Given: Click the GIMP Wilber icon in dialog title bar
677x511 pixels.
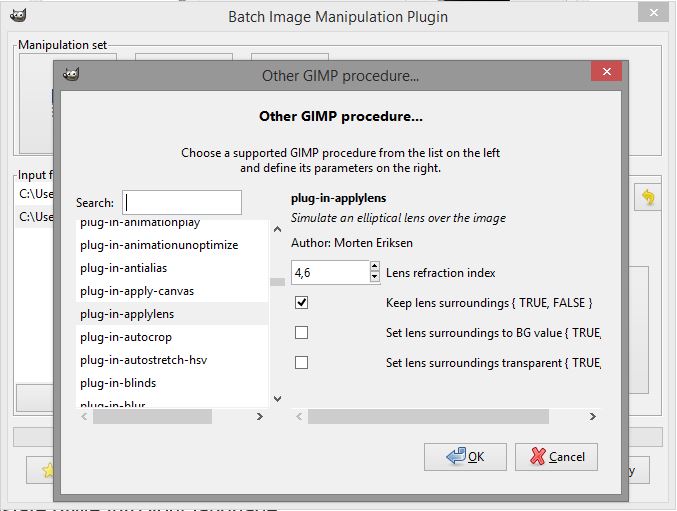Looking at the screenshot, I should [71, 74].
